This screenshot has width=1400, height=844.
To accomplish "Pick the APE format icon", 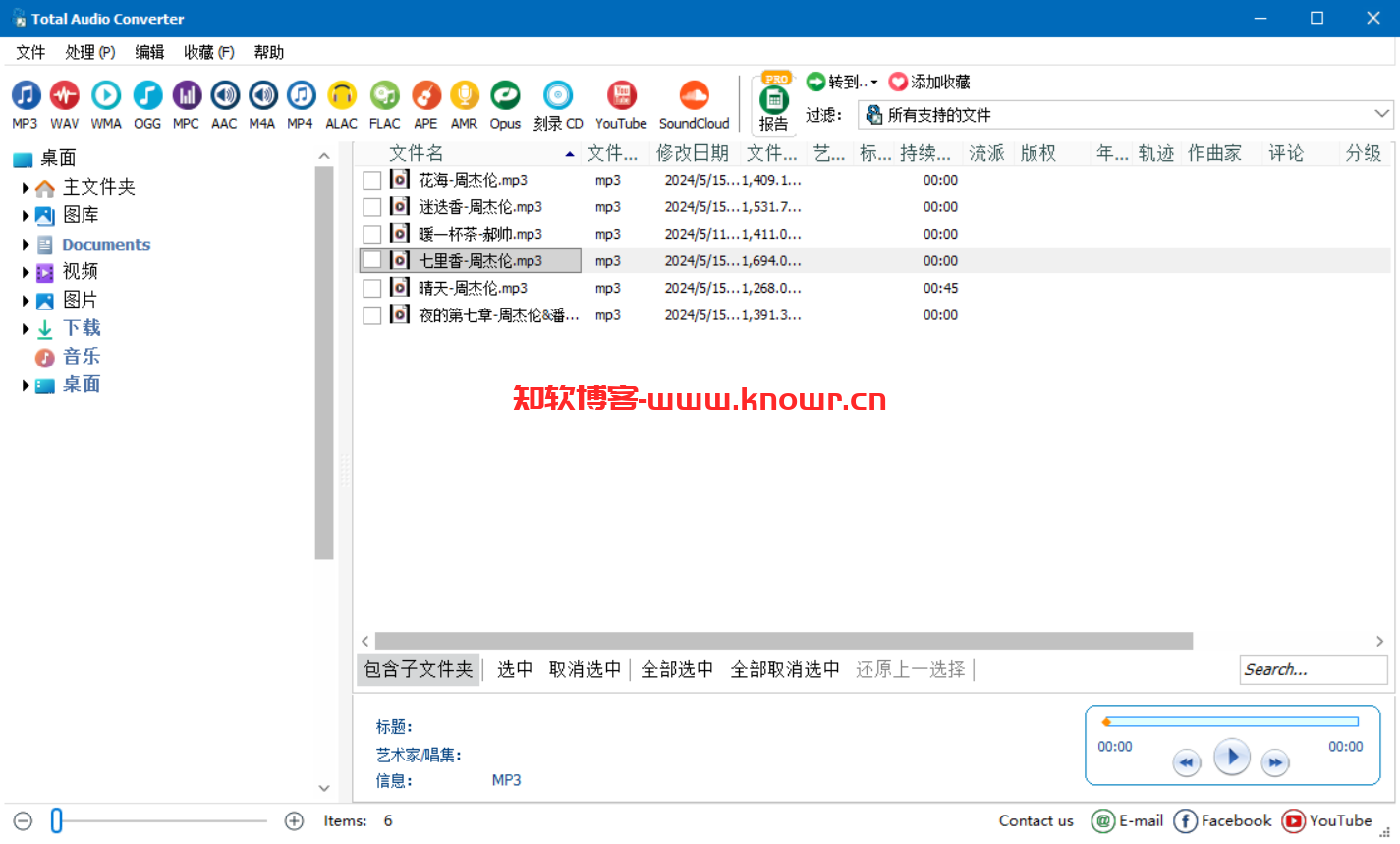I will click(425, 95).
